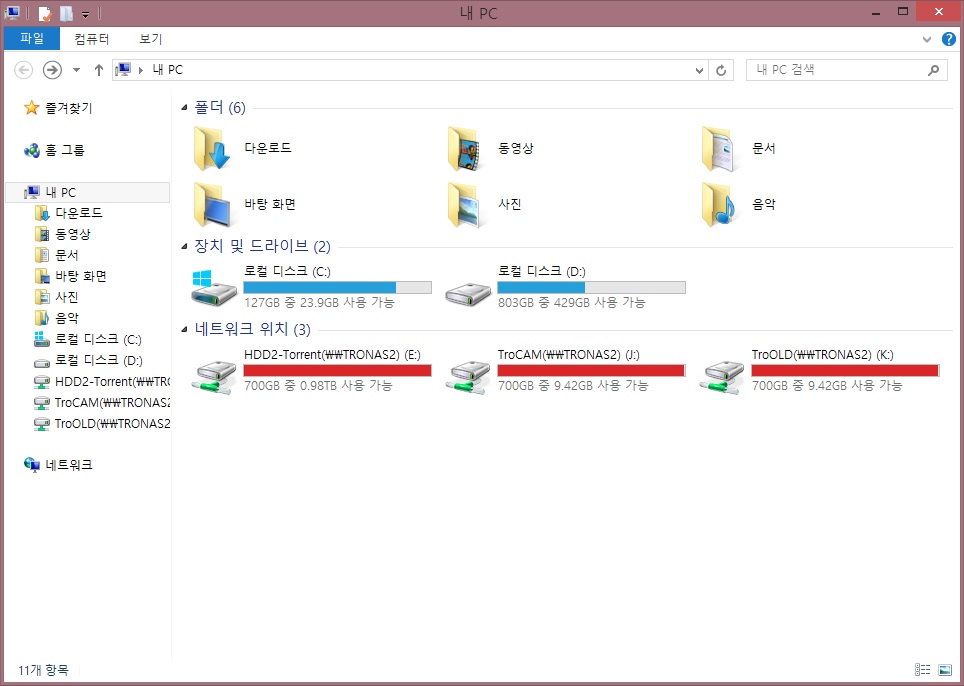This screenshot has width=964, height=686.
Task: Click the properties icon in quick access toolbar
Action: (45, 13)
